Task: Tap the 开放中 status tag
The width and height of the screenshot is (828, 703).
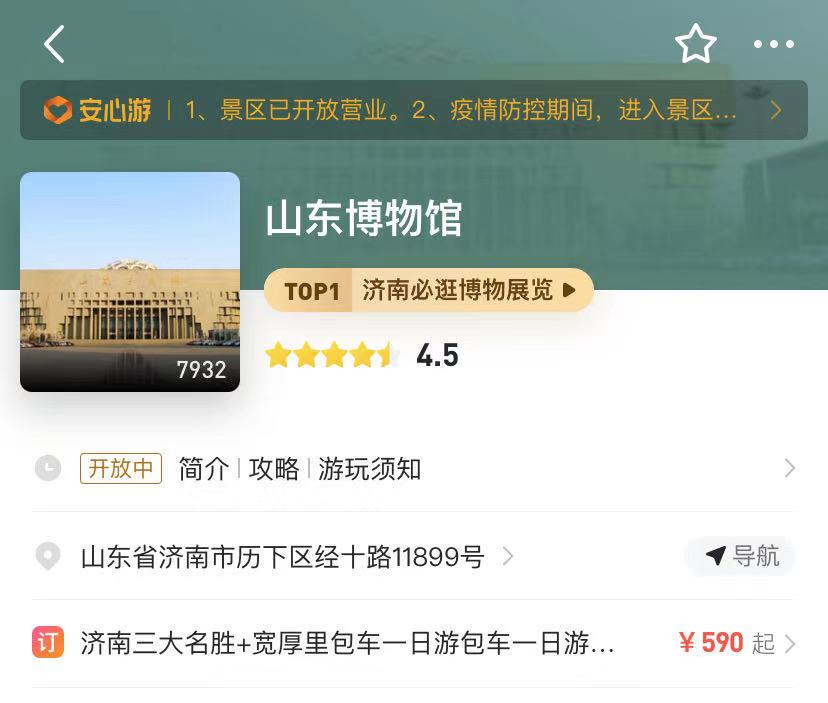Action: (x=121, y=468)
